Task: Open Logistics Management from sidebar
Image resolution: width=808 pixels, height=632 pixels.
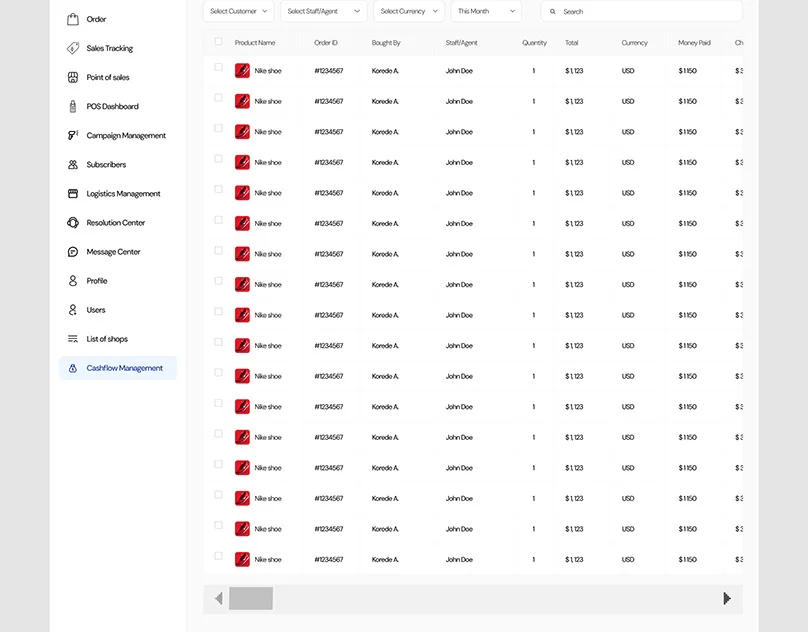Action: click(x=123, y=193)
